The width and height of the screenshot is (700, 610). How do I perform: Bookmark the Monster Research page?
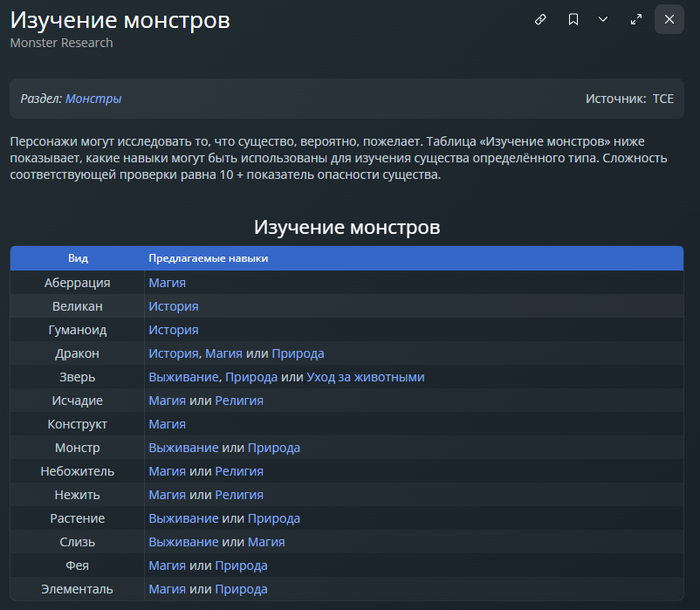(573, 19)
